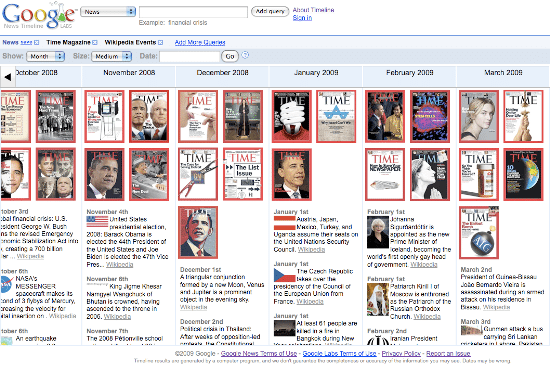Open the TIME cover with the light bulb in January
Screen dimensions: 550x370
[x=291, y=116]
